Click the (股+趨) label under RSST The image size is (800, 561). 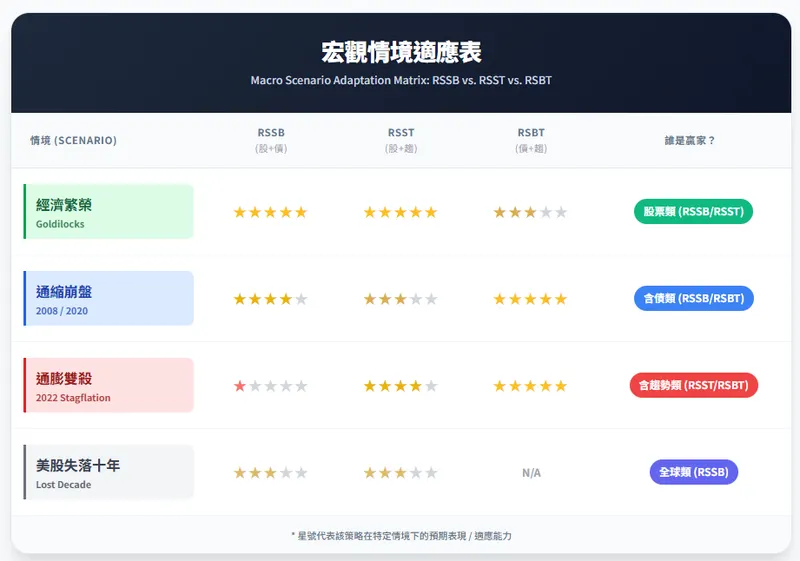(401, 148)
